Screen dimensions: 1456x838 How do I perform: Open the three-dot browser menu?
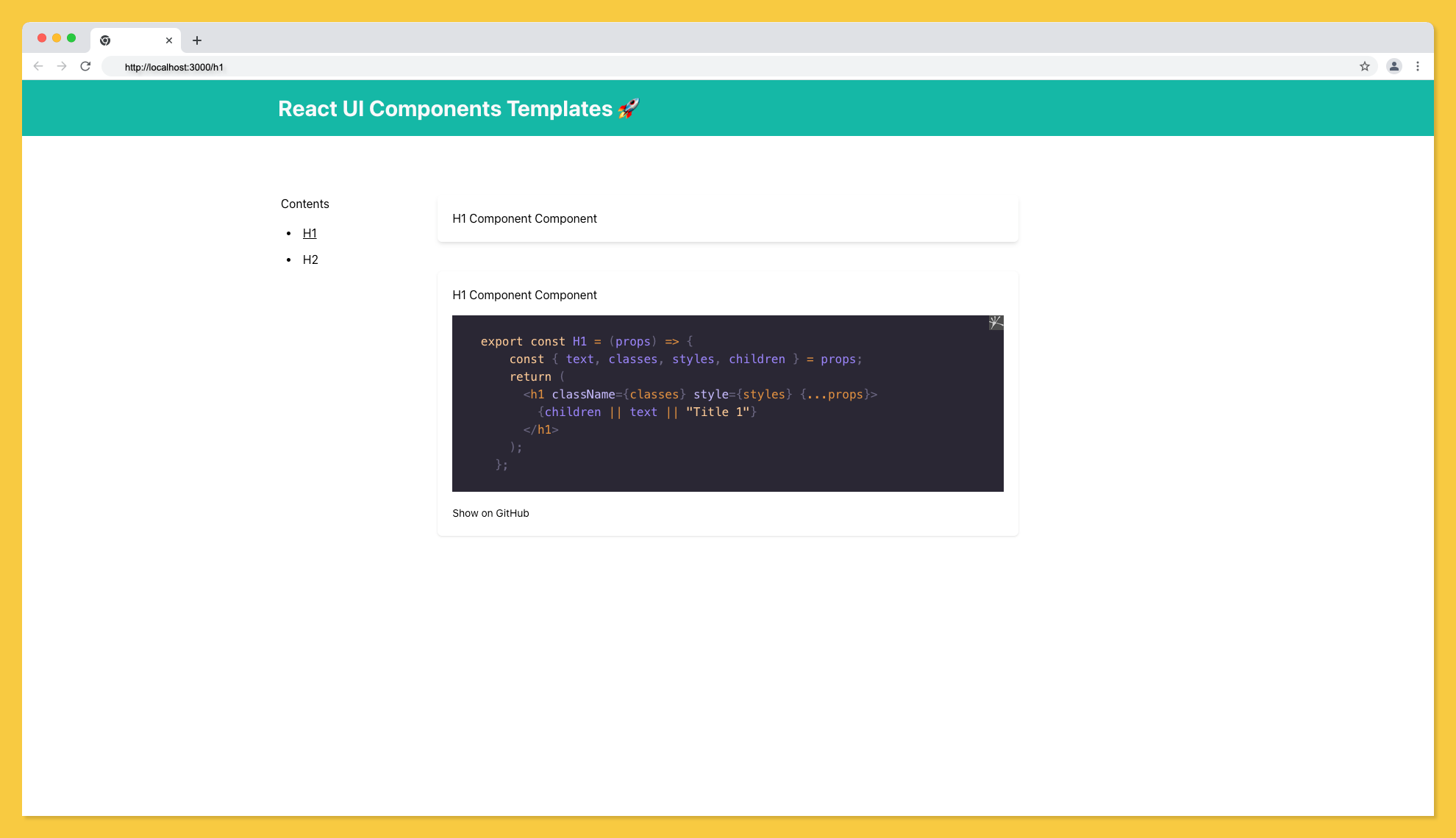click(1418, 66)
